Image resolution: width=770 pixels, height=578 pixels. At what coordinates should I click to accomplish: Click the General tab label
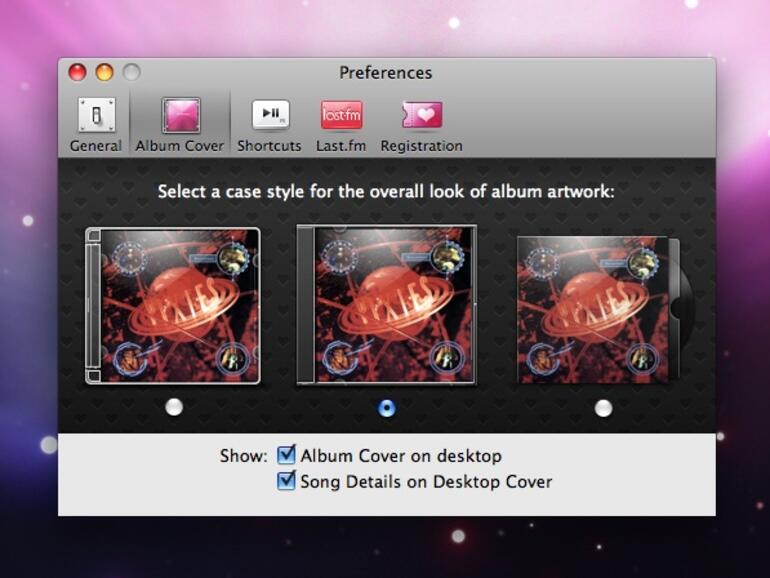96,146
